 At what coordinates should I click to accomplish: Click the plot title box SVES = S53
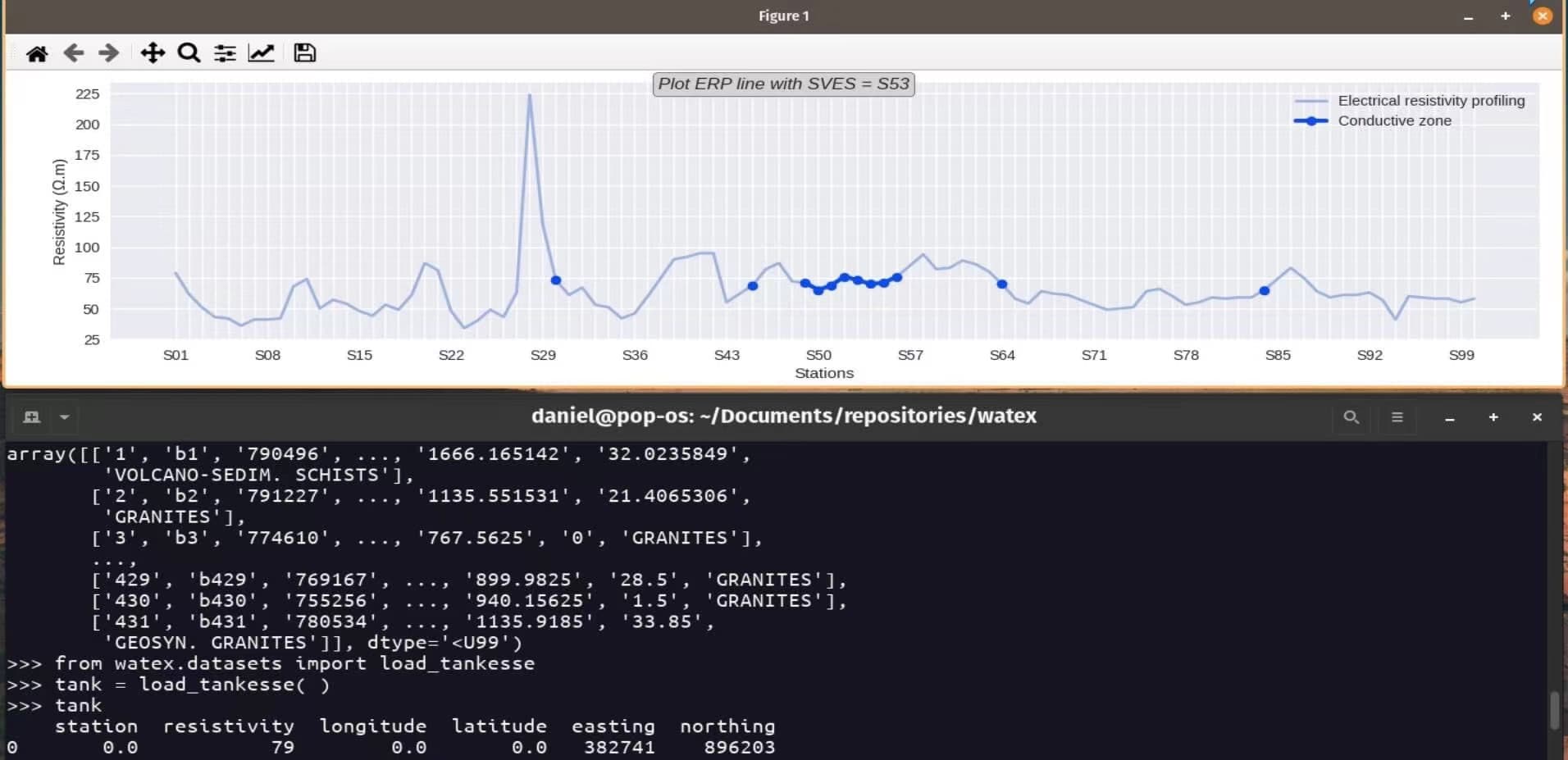782,83
